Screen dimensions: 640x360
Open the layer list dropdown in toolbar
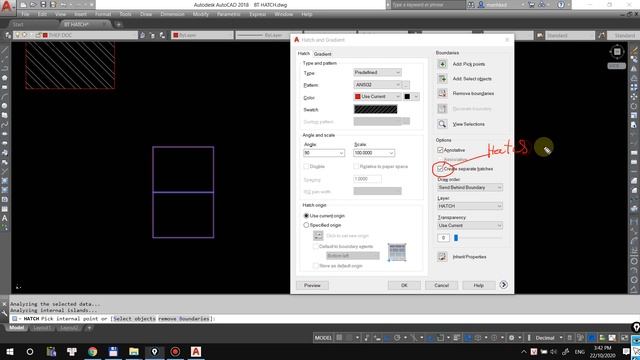(76, 36)
